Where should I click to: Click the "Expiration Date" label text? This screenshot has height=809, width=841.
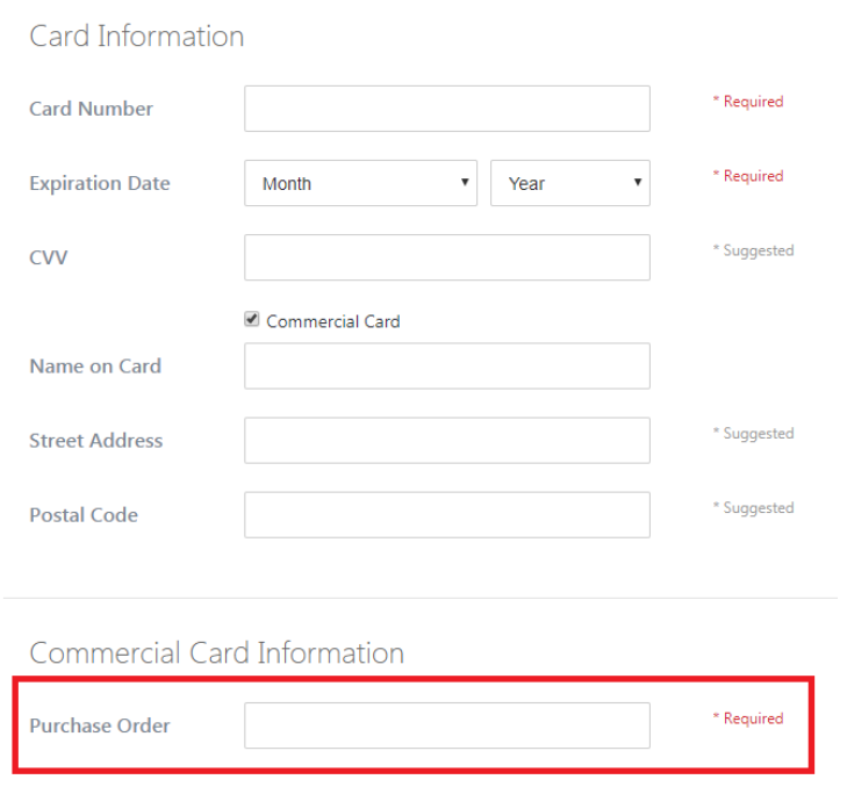click(x=99, y=184)
